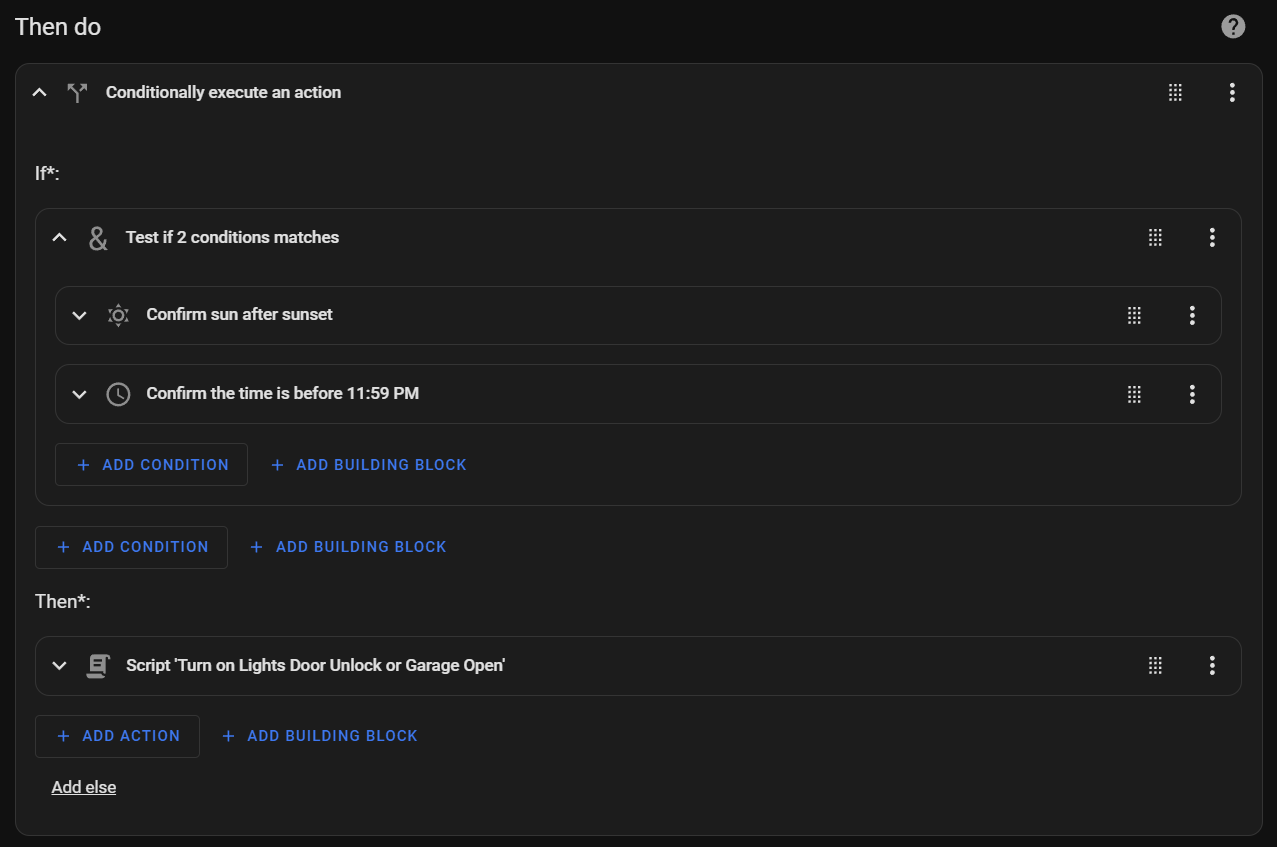Viewport: 1277px width, 847px height.
Task: Open overflow menu for time before 11:59 PM
Action: point(1192,394)
